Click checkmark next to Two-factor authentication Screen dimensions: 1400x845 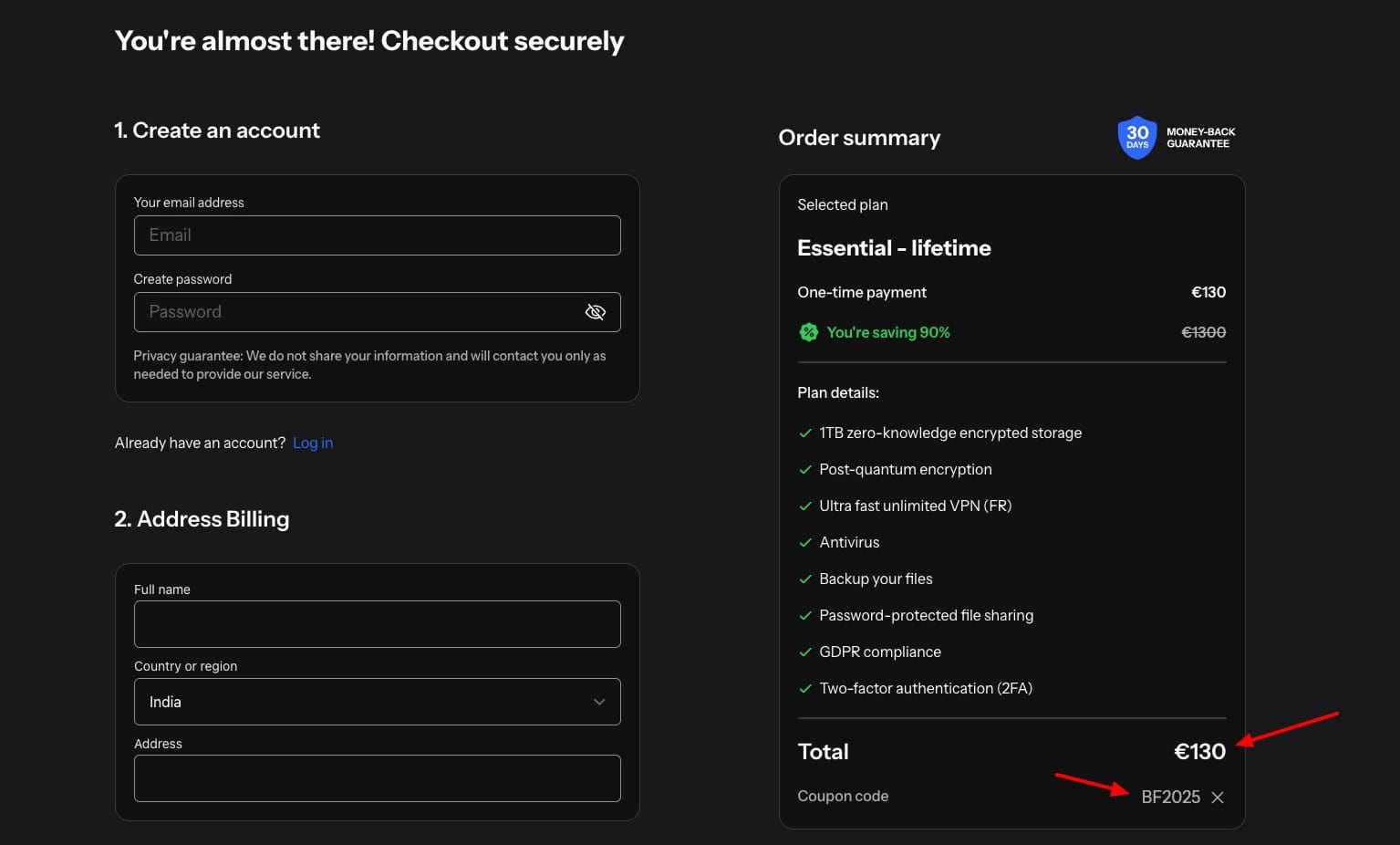click(x=805, y=689)
